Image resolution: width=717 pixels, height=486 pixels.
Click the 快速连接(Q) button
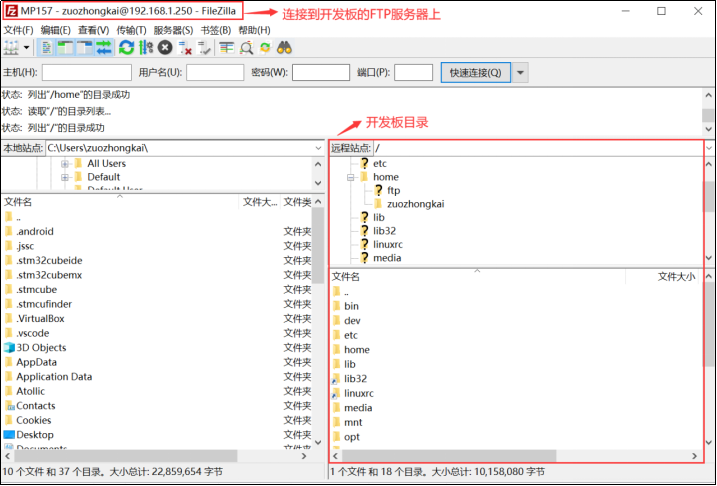click(476, 73)
